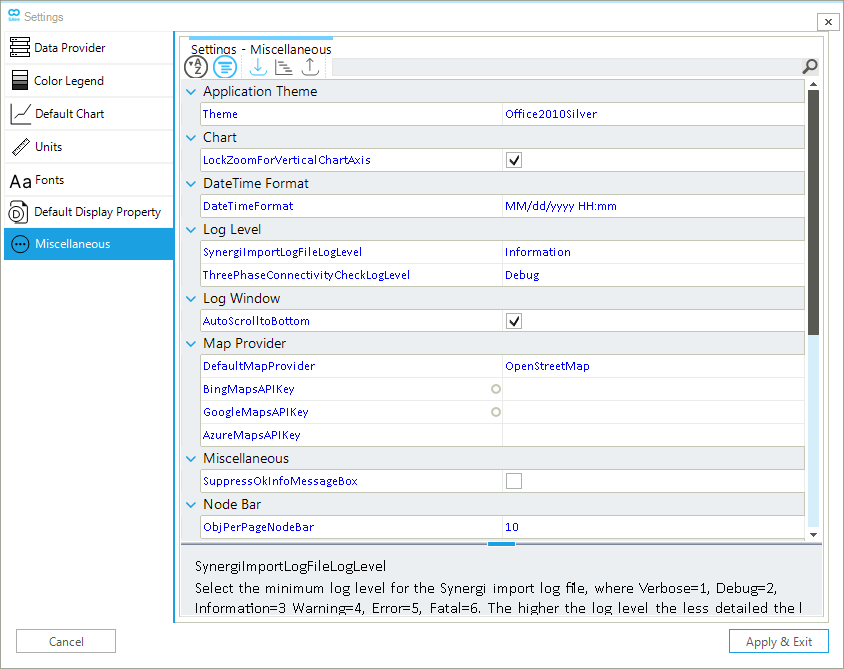This screenshot has height=669, width=844.
Task: Sort properties alphabetically with A-Z icon
Action: click(x=196, y=67)
